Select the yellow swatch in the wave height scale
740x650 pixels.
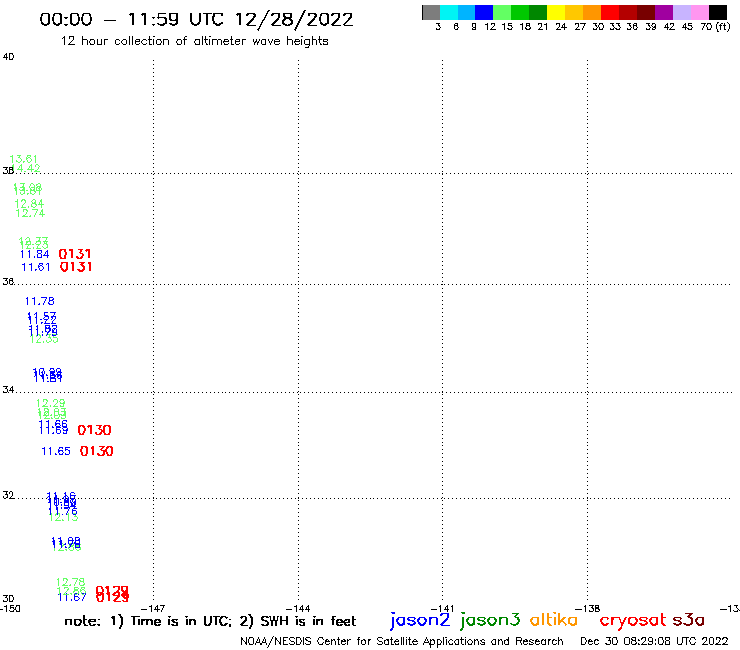coord(556,12)
